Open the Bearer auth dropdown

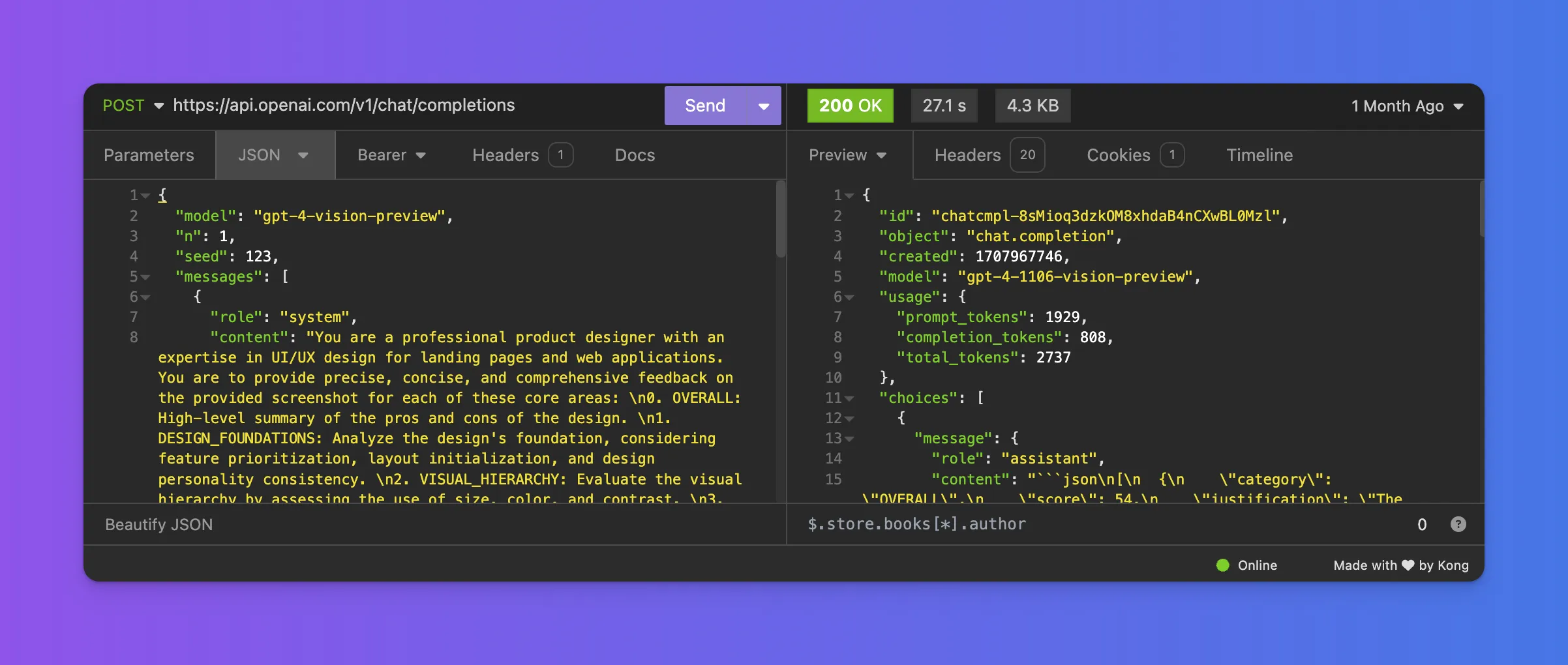pos(391,155)
